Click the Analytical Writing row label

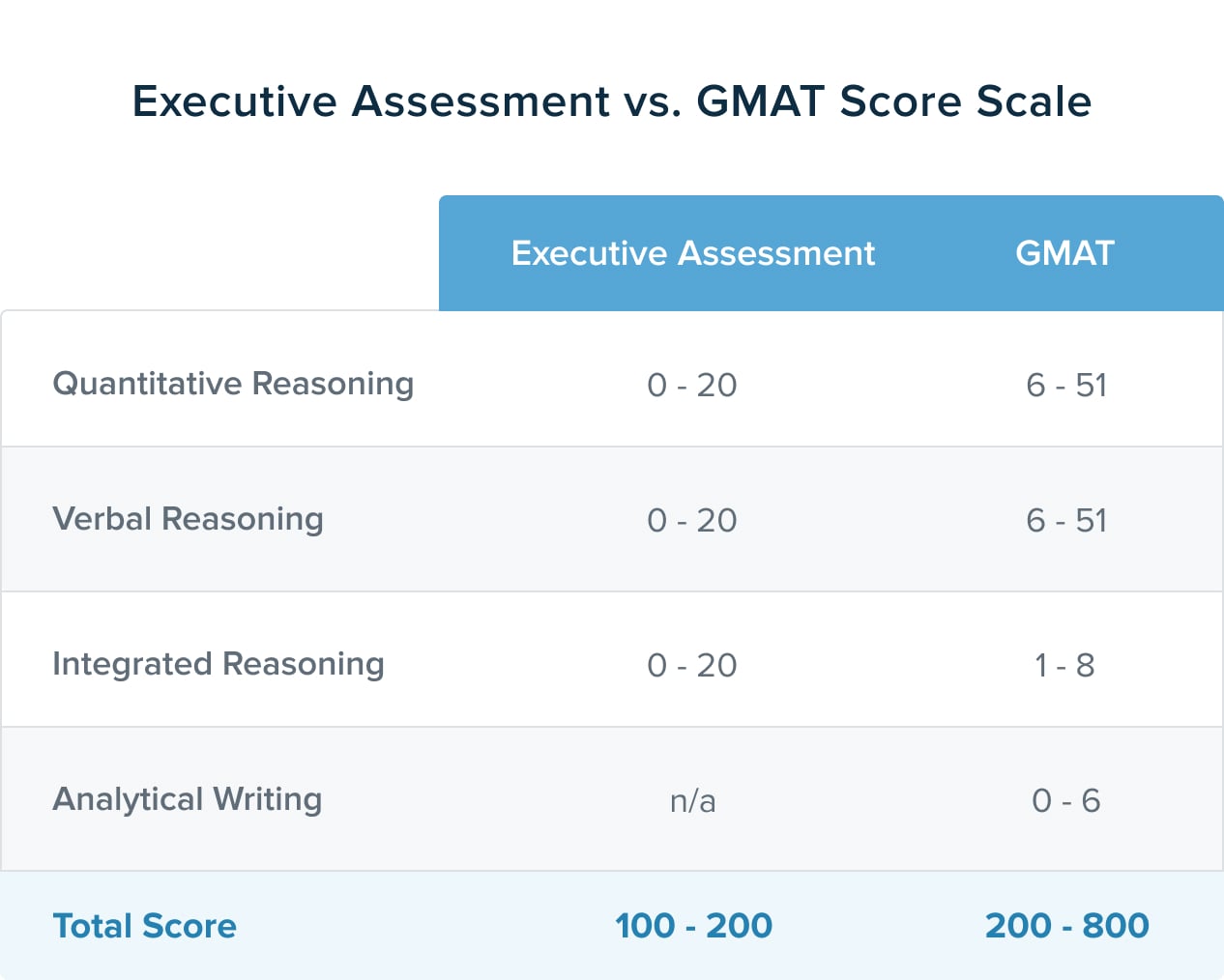pos(188,799)
